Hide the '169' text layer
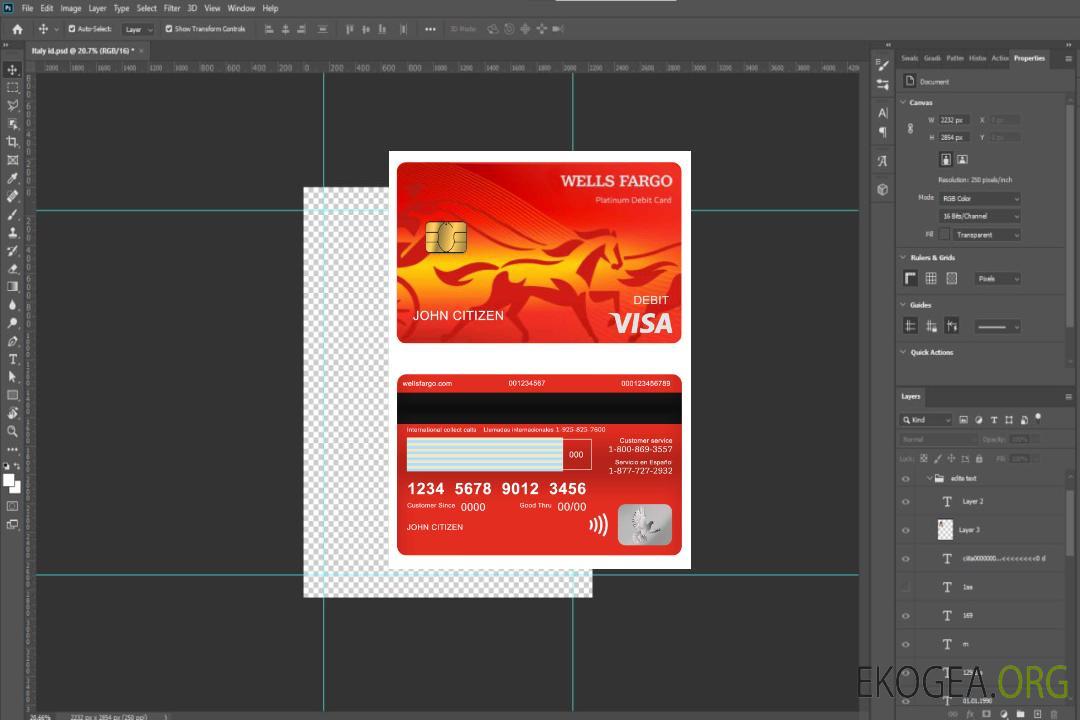 click(906, 616)
